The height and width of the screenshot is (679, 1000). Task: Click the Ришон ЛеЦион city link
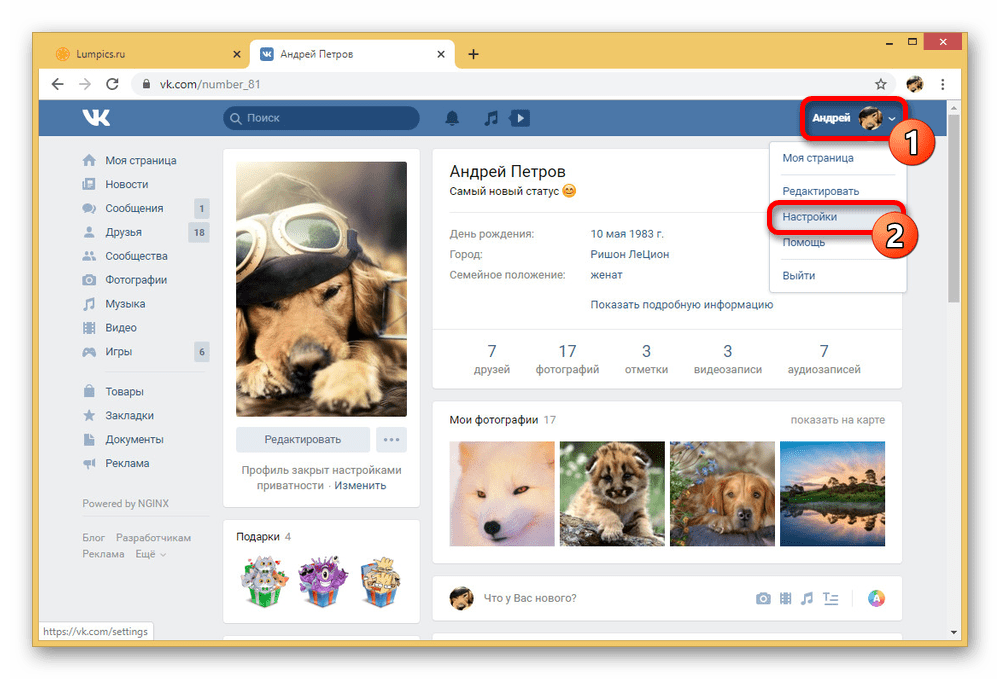(x=629, y=254)
